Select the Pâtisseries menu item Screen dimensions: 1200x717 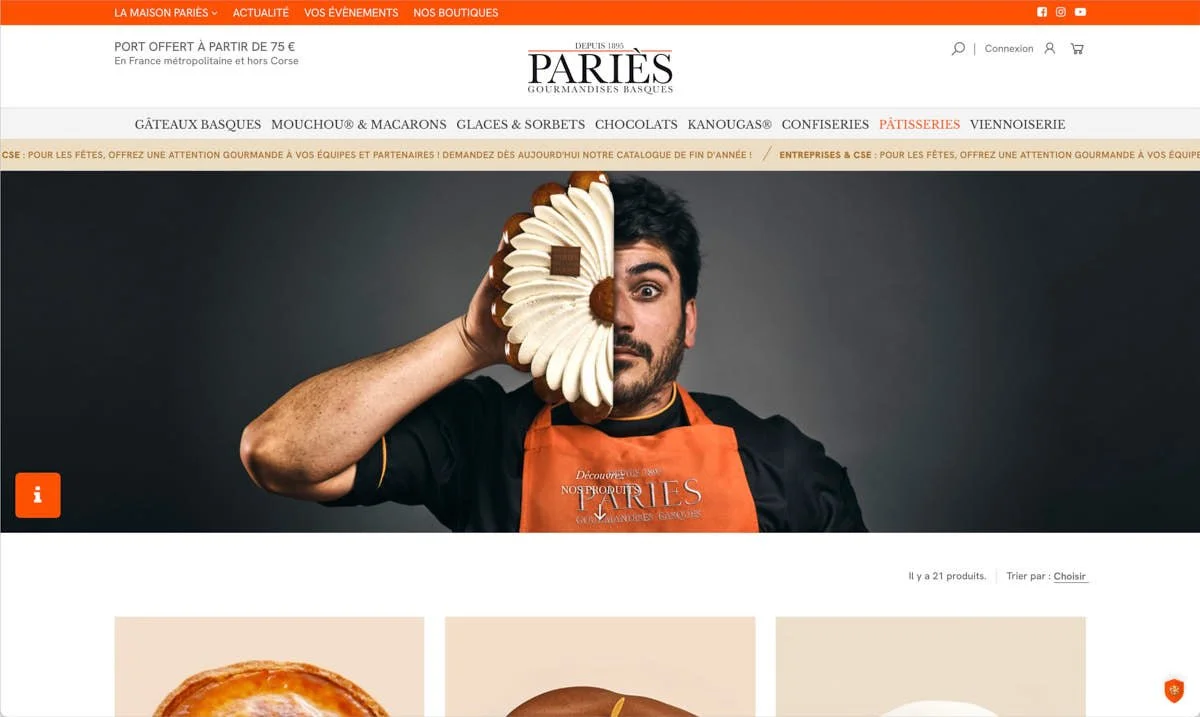[x=919, y=124]
